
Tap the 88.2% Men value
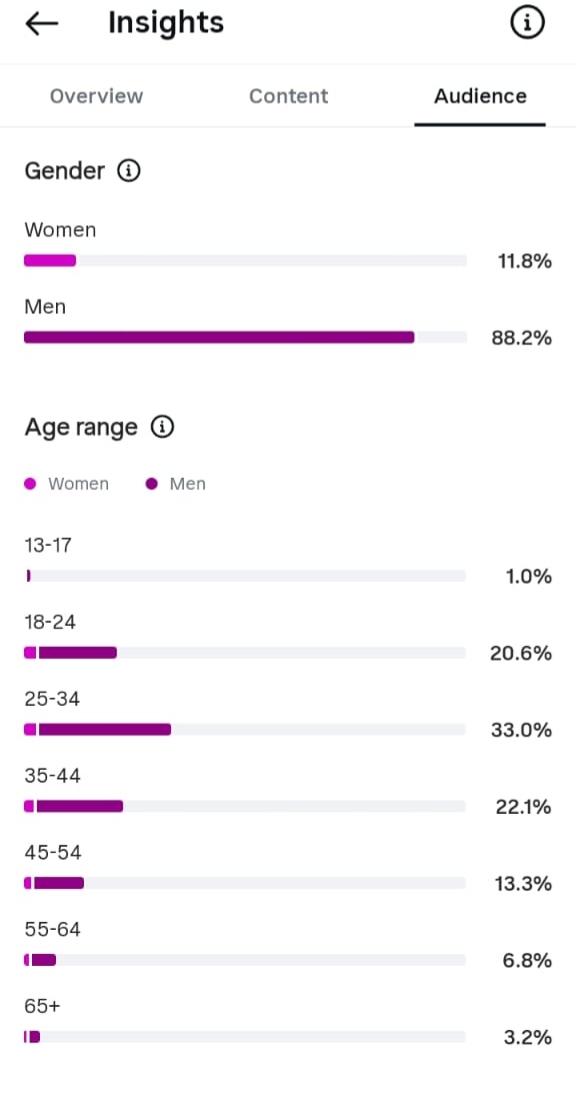click(521, 338)
